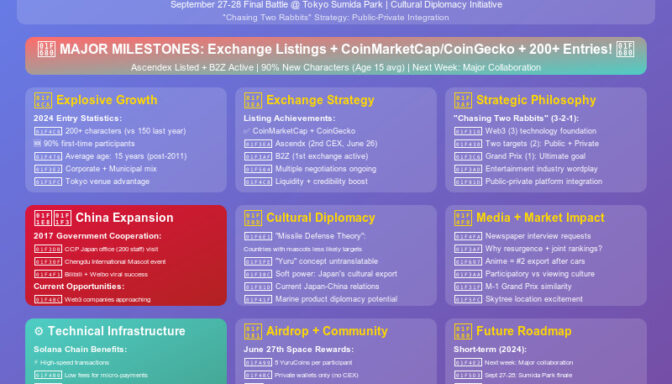Viewport: 672px width, 384px height.
Task: Click the glyph before 200+ characters line
Action: 48,131
